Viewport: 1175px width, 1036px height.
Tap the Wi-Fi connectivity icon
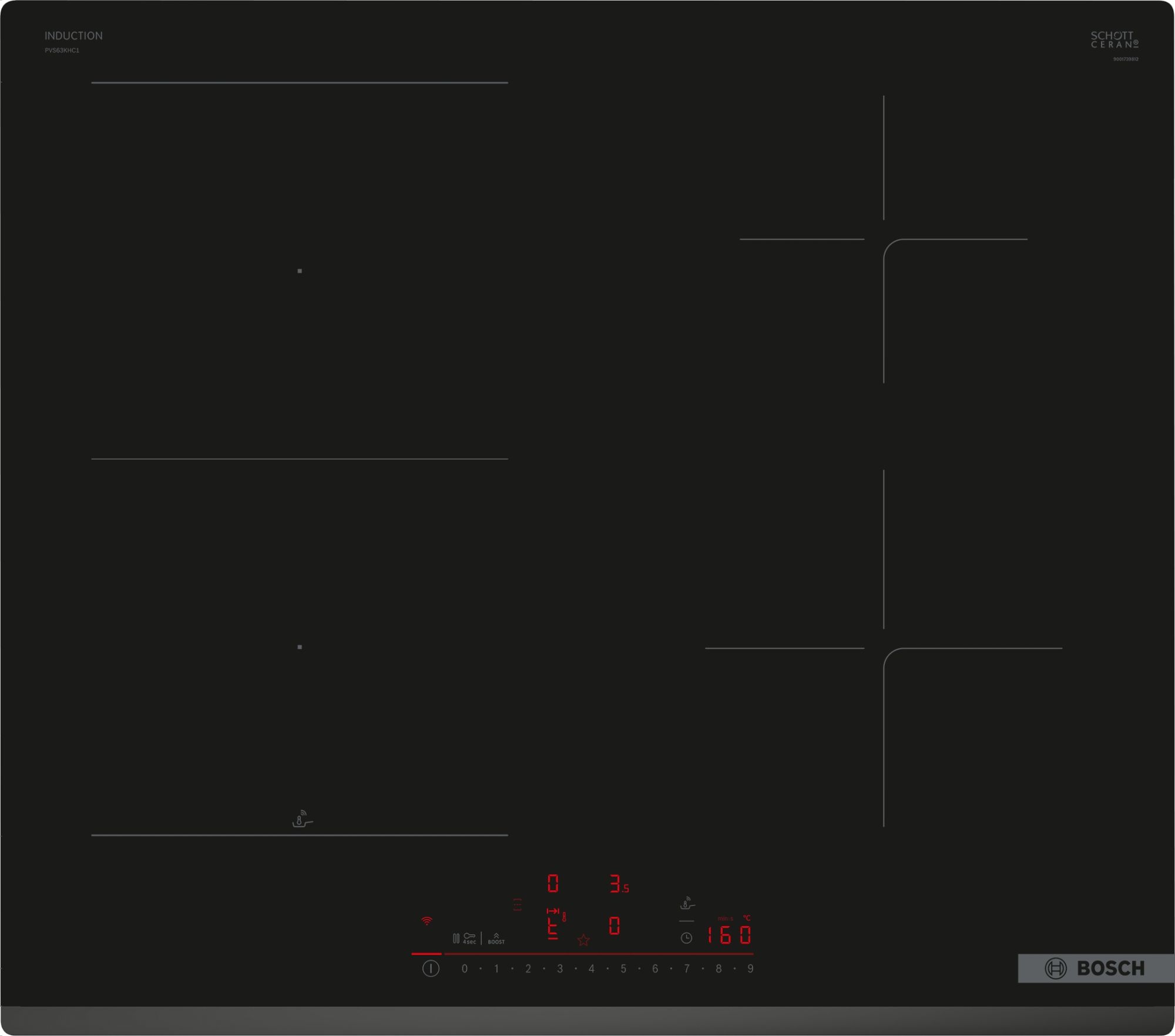pos(427,921)
